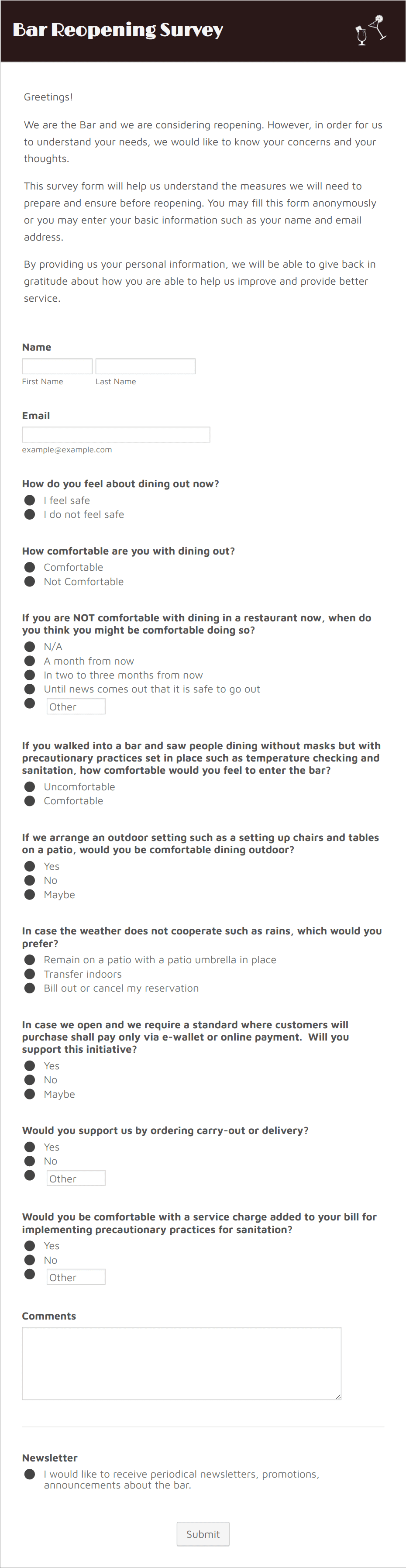
Task: Select "No" for carry-out or delivery support
Action: click(30, 1161)
